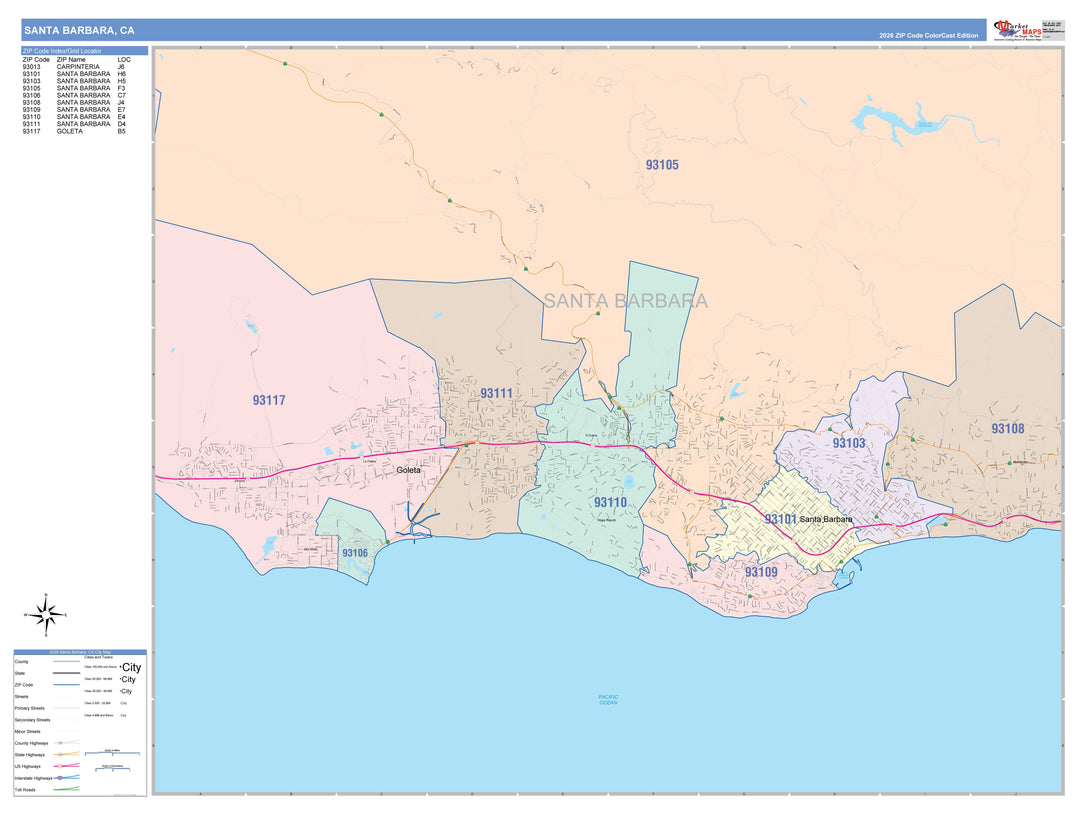
Task: Click the scale in miles bar
Action: point(112,753)
